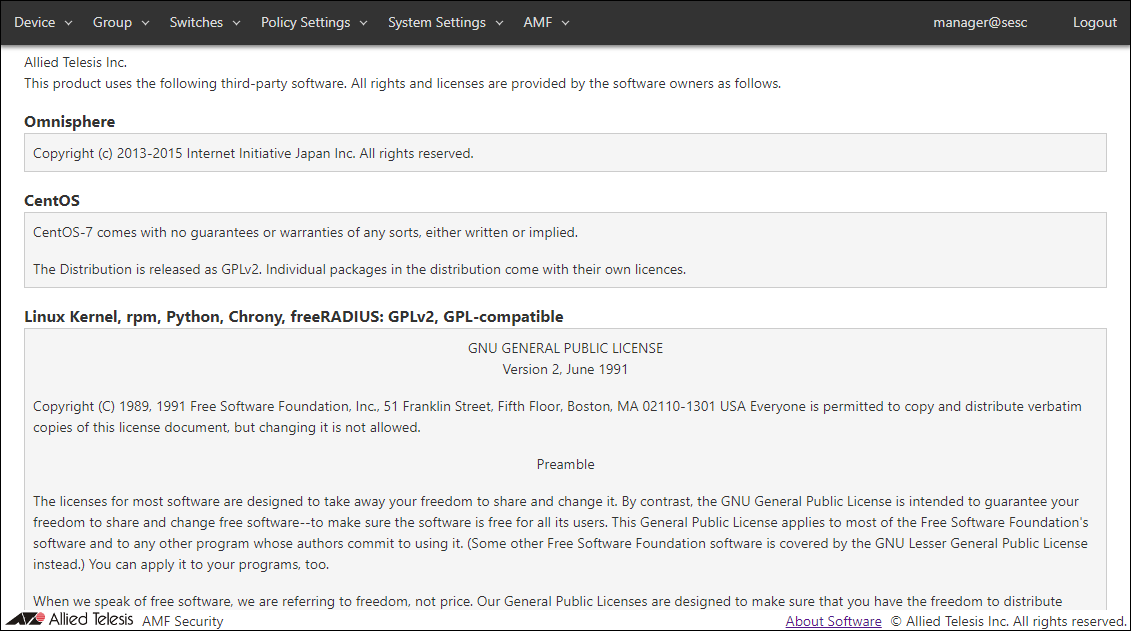Expand the Group dropdown chevron
The image size is (1131, 631).
[145, 23]
